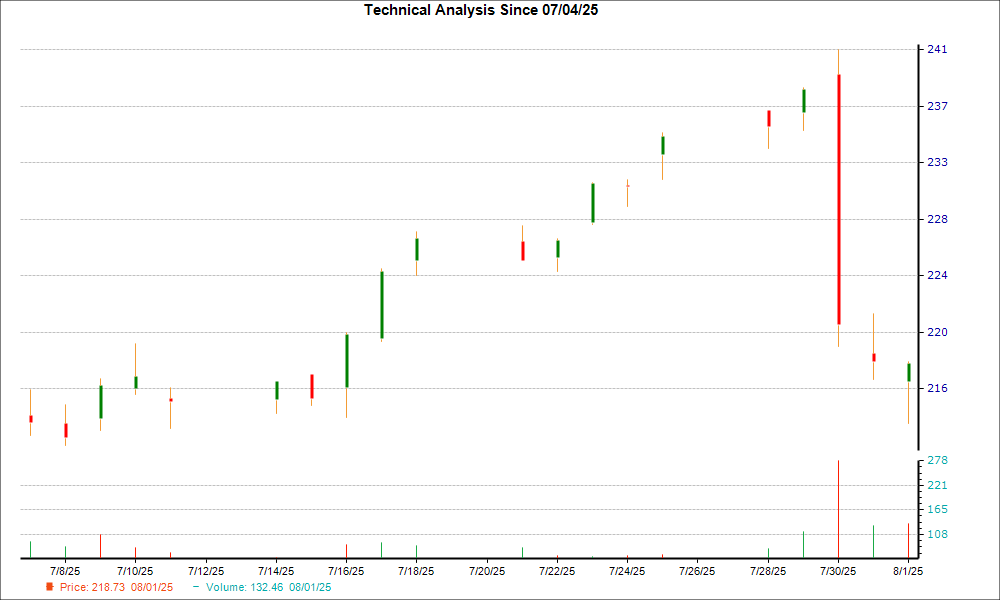Select the tall red candlestick on 7/30/25
This screenshot has height=600, width=1000.
point(839,200)
